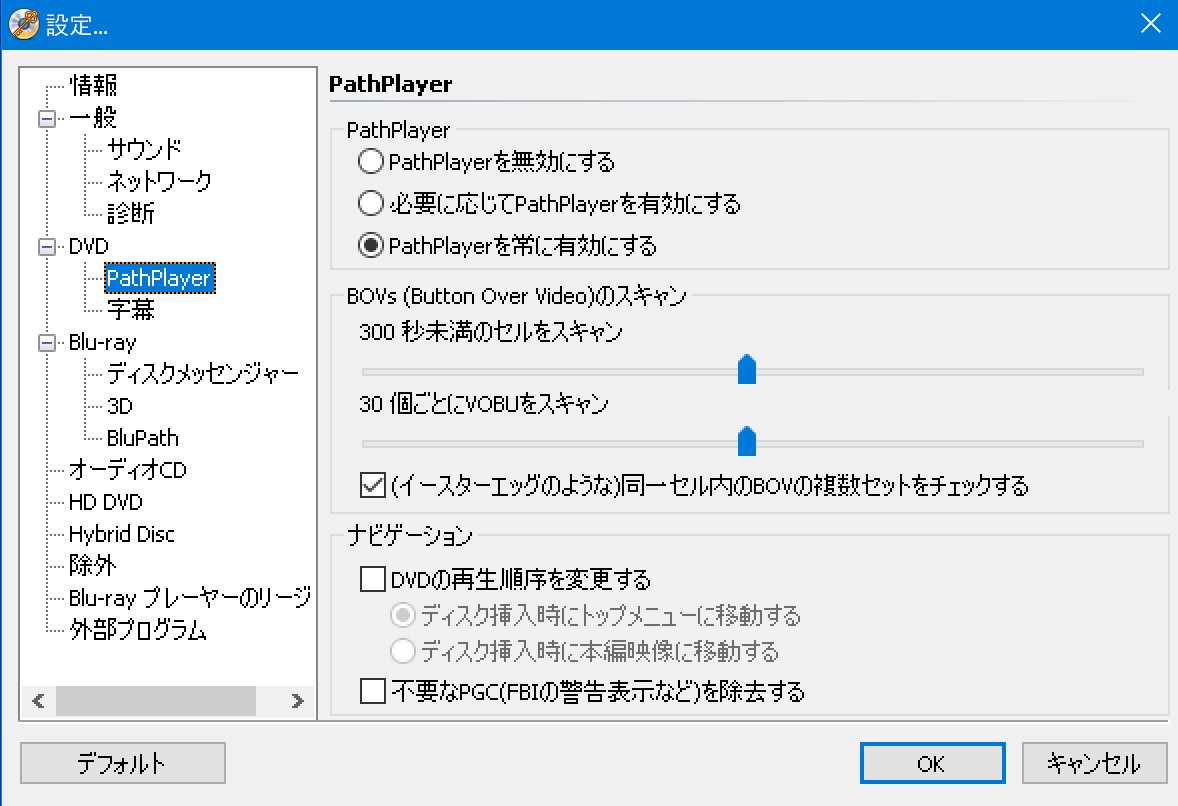Screen dimensions: 1178x806
Task: Confirm settings with the OK button
Action: coord(932,763)
